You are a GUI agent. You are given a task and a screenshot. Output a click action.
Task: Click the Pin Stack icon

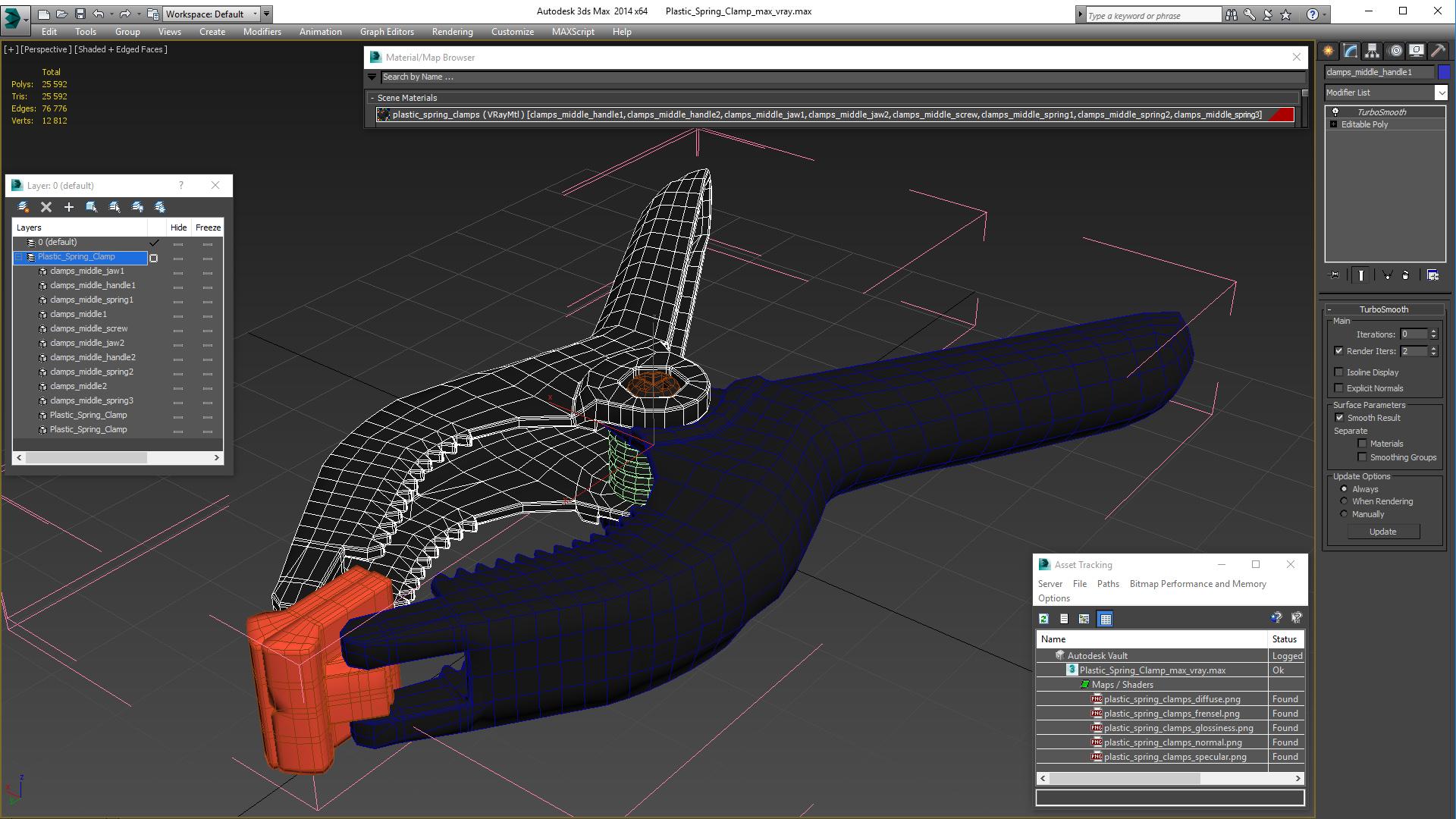1335,275
